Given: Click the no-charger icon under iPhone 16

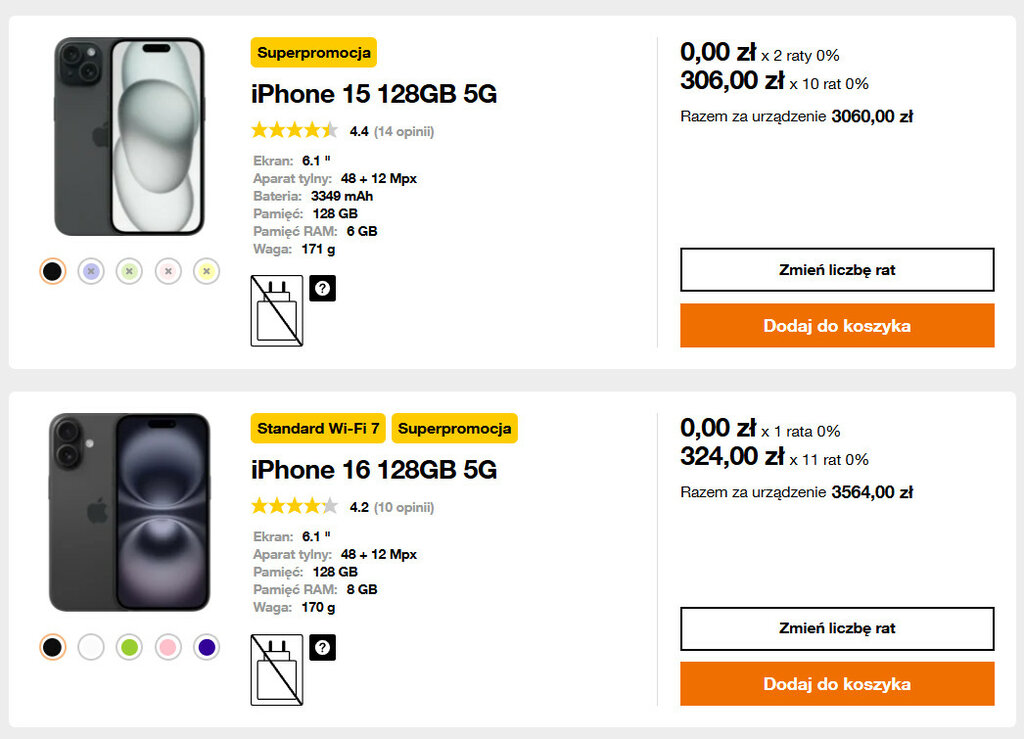Looking at the screenshot, I should tap(276, 669).
